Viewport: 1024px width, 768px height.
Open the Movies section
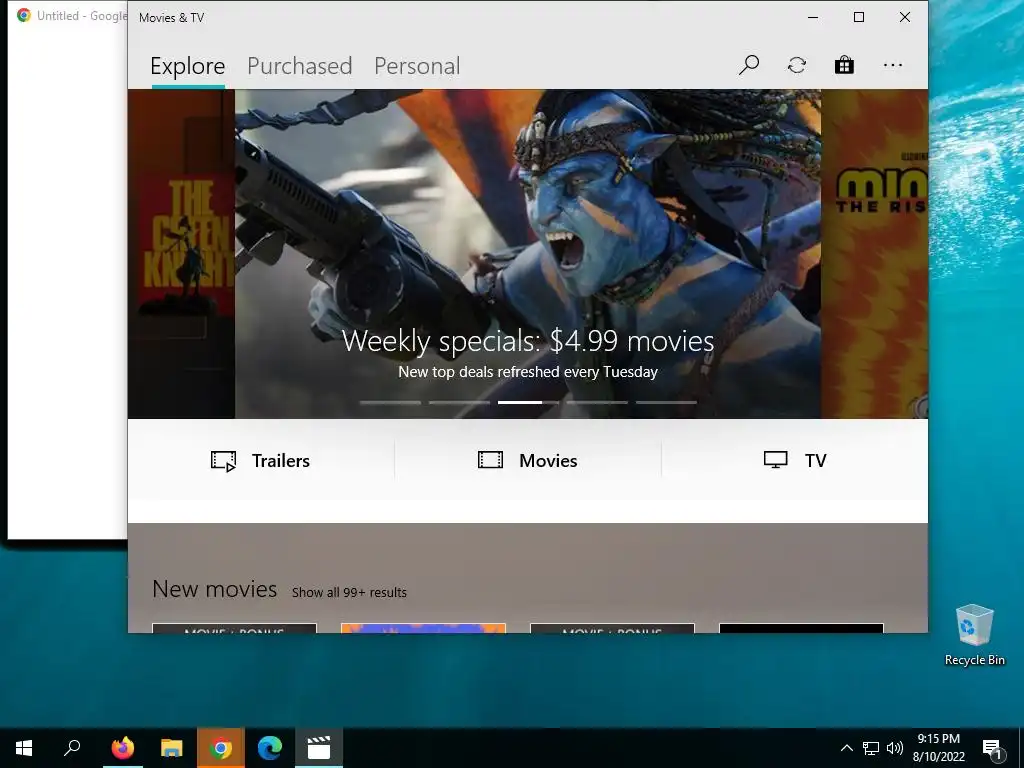click(528, 460)
